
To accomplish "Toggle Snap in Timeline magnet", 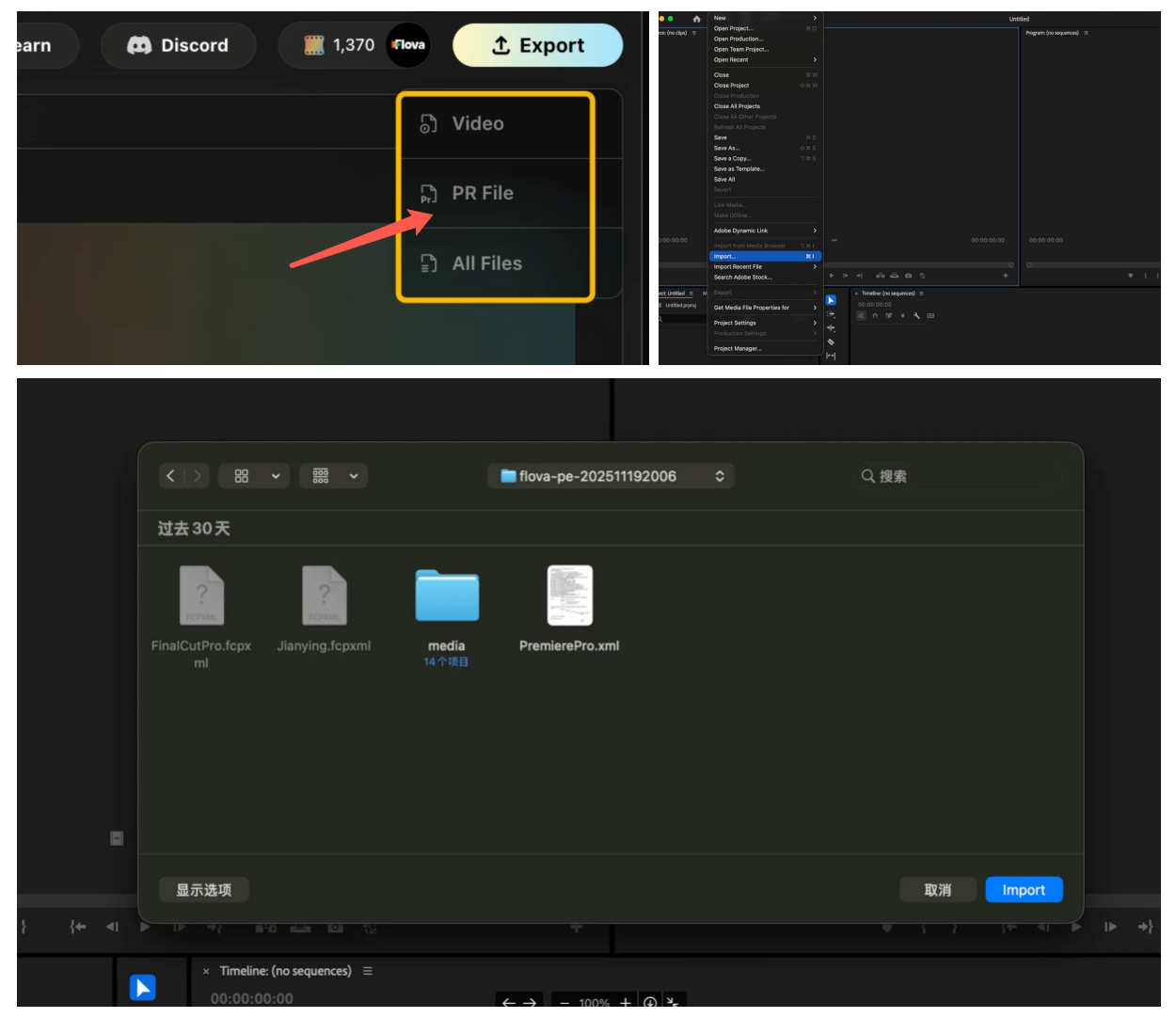I will [x=875, y=316].
